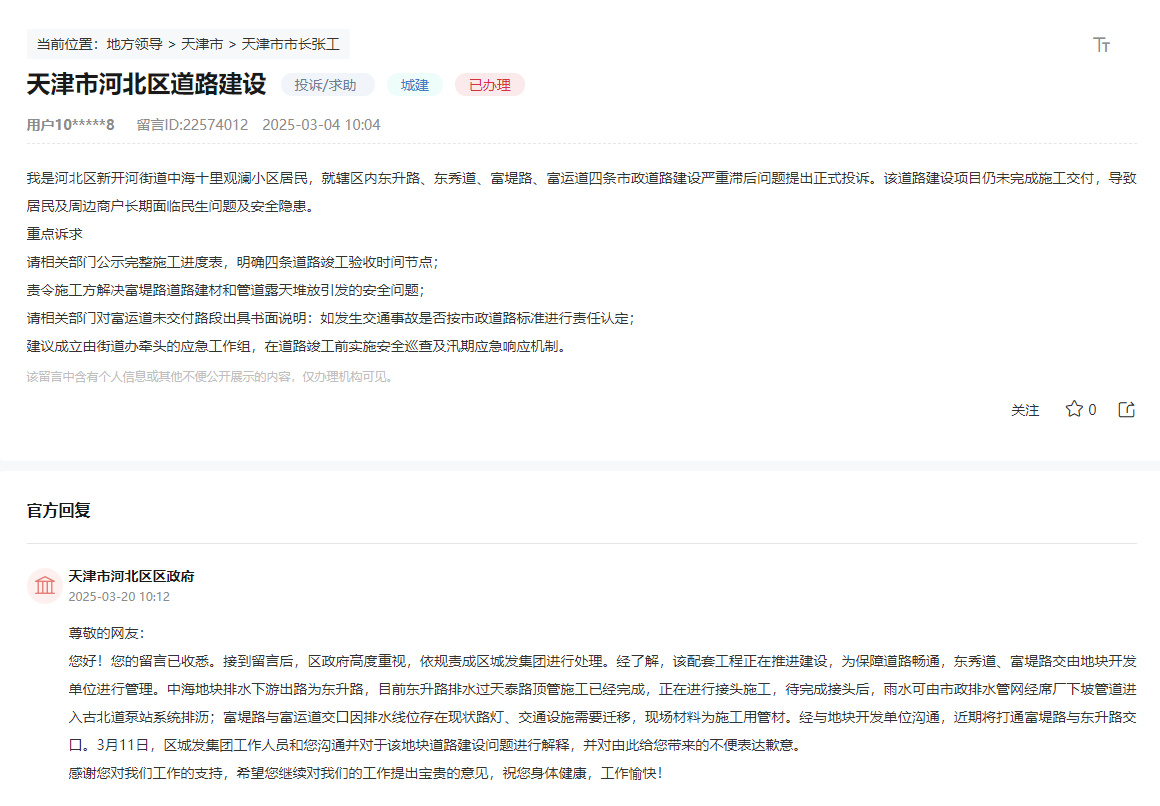Favorite the post with the star icon
This screenshot has height=806, width=1160.
click(1074, 409)
